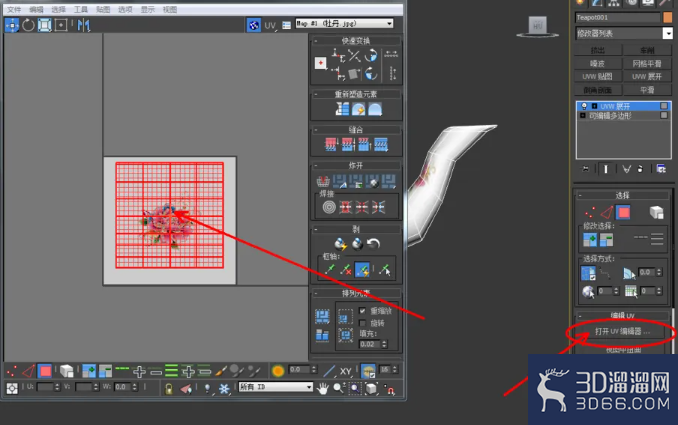Select the Rotate tool in UV editor toolbar
The image size is (678, 425).
click(x=28, y=25)
